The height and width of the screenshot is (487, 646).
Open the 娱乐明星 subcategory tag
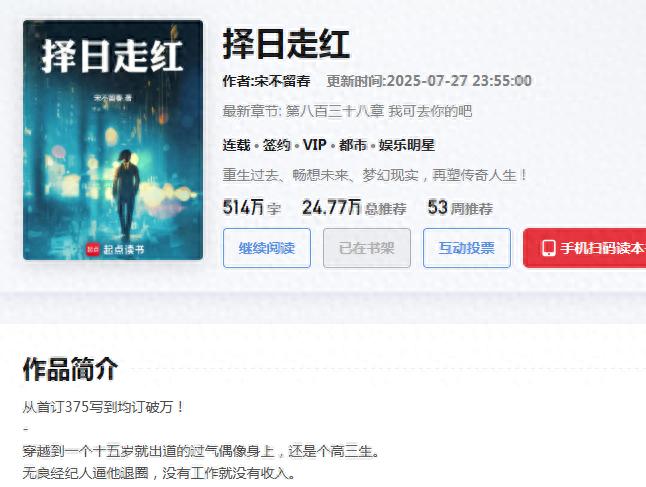[x=407, y=145]
